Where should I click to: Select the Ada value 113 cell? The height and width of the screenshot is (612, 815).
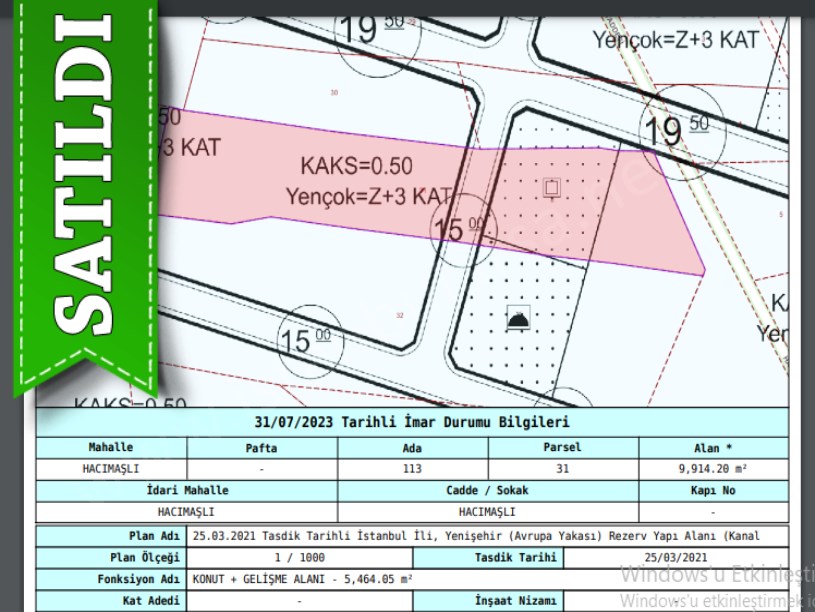tap(412, 469)
